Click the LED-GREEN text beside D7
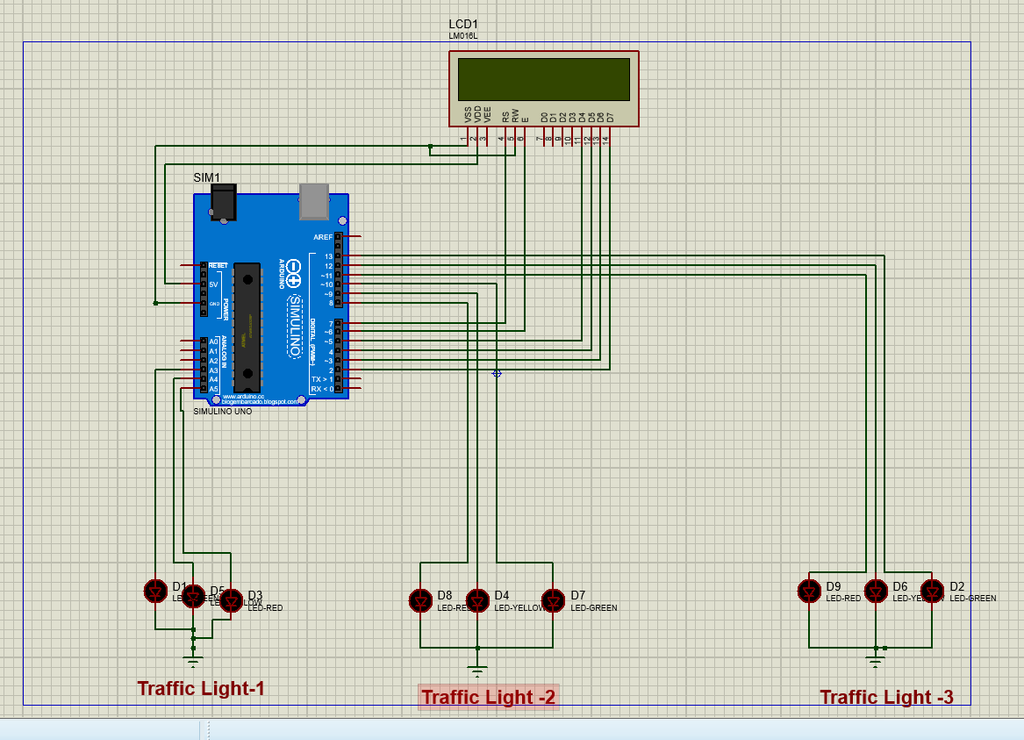1024x740 pixels. [594, 608]
